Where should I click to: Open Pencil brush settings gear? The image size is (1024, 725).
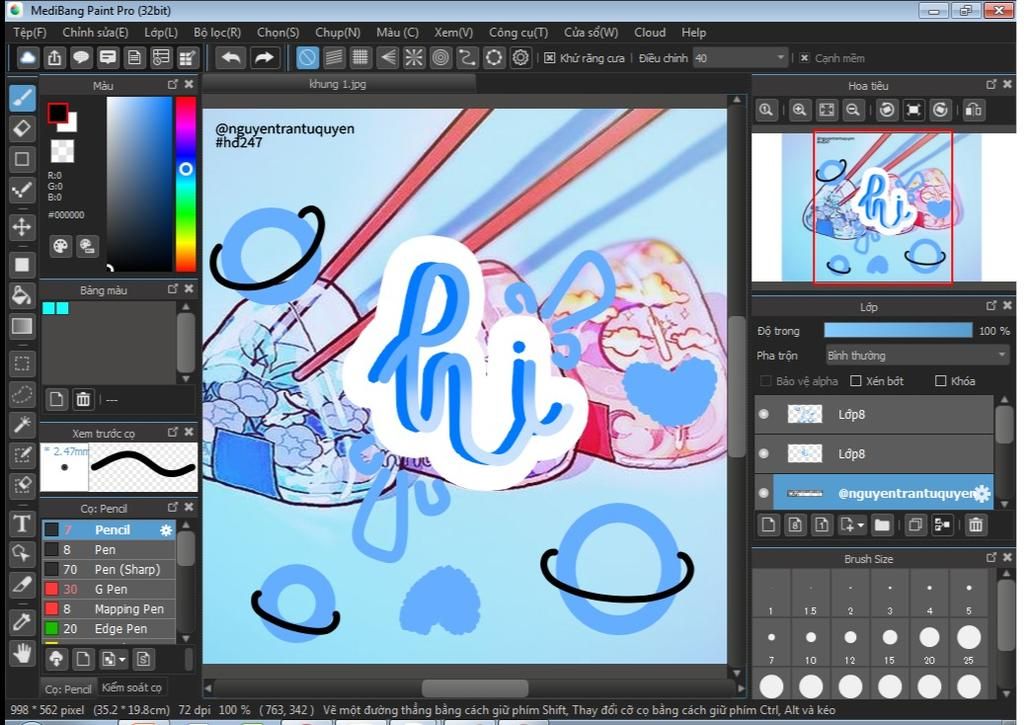click(167, 530)
